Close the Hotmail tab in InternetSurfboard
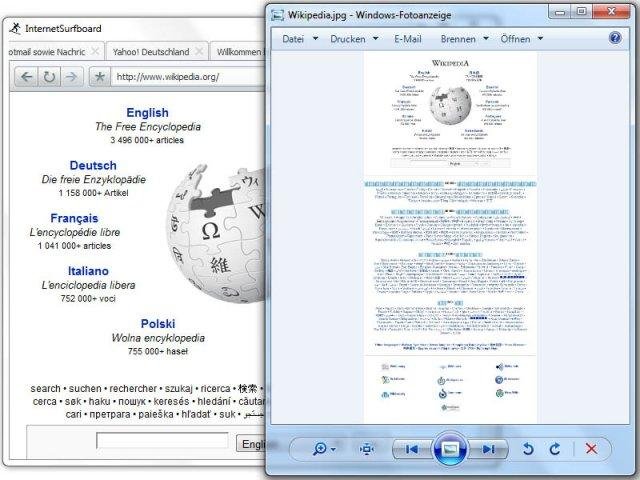 pos(95,51)
